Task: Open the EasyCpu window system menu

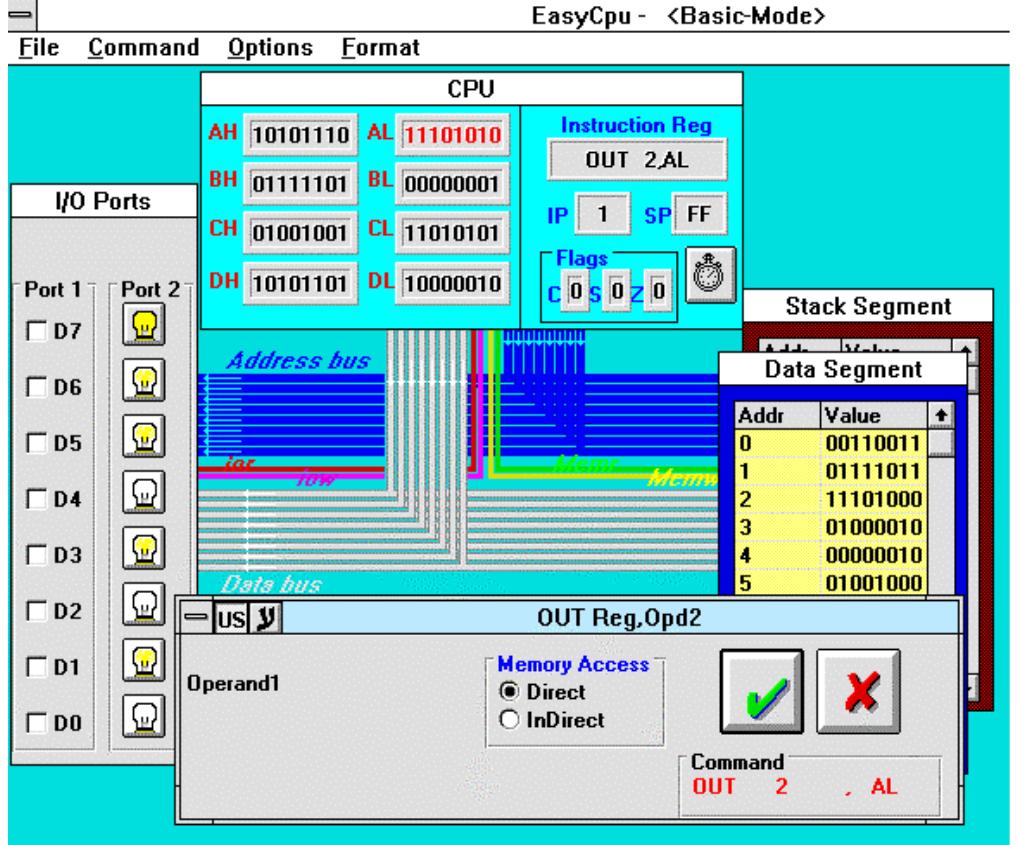Action: click(23, 15)
